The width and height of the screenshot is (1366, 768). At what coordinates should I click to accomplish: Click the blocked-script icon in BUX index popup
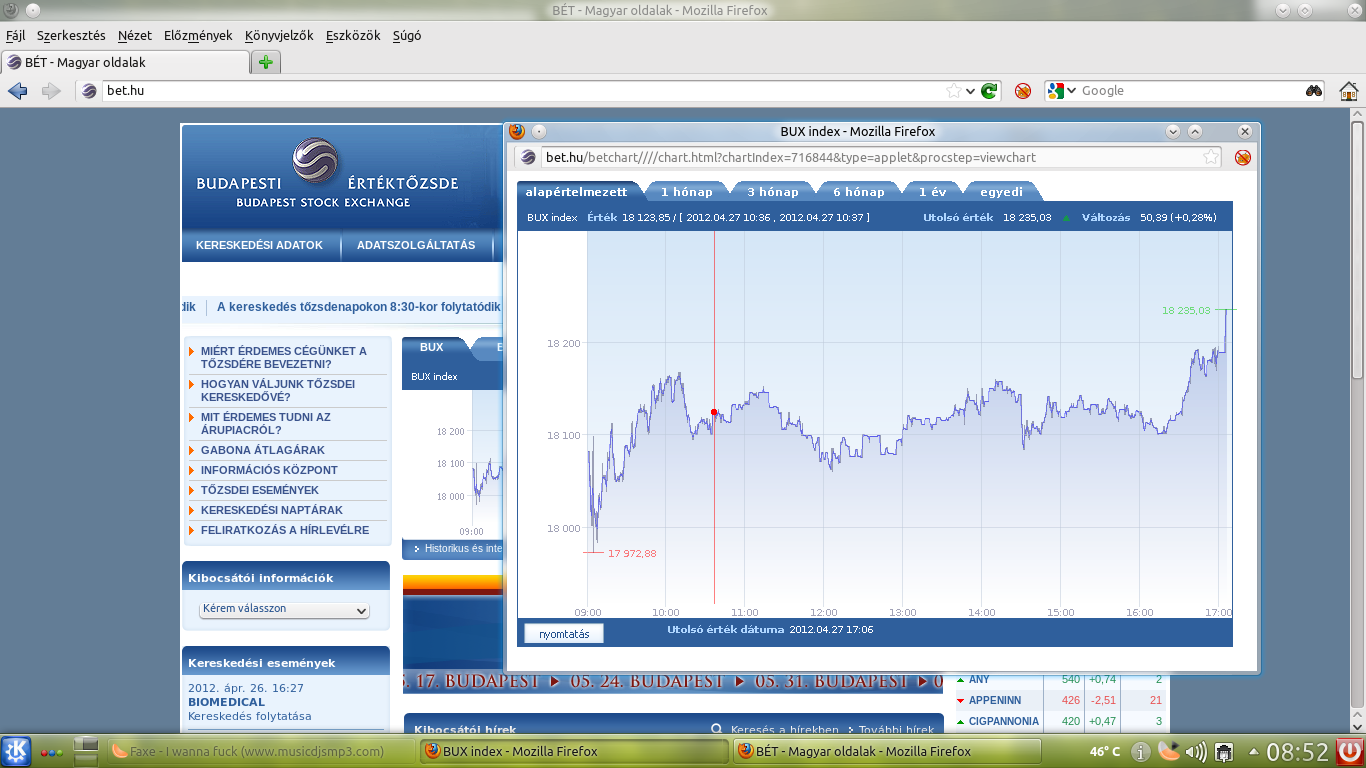click(1243, 157)
